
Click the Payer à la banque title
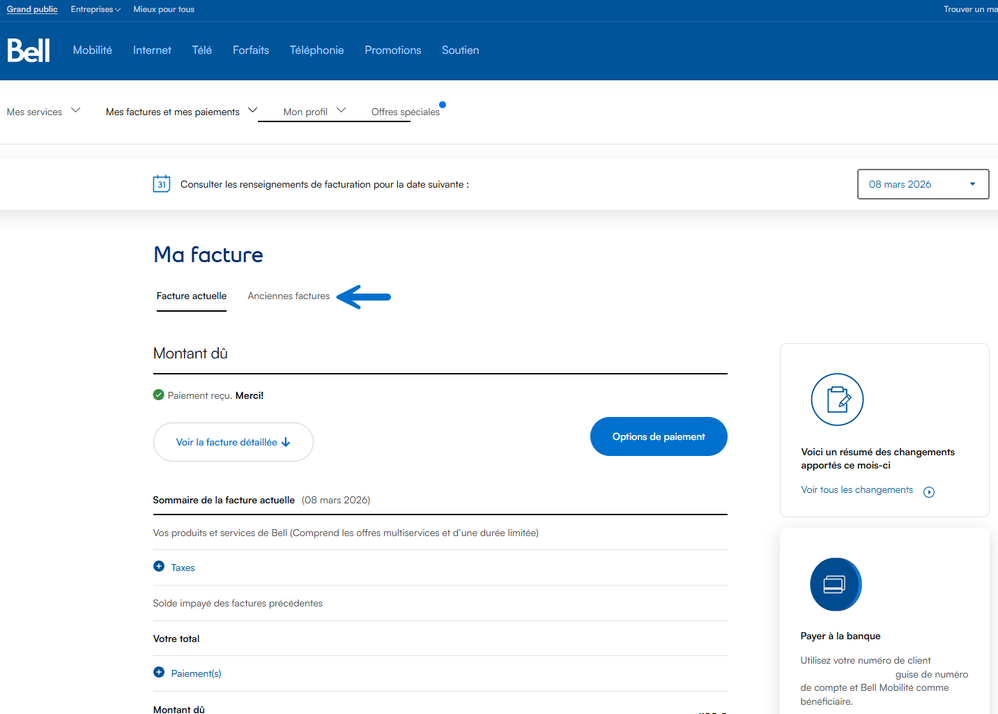(840, 636)
